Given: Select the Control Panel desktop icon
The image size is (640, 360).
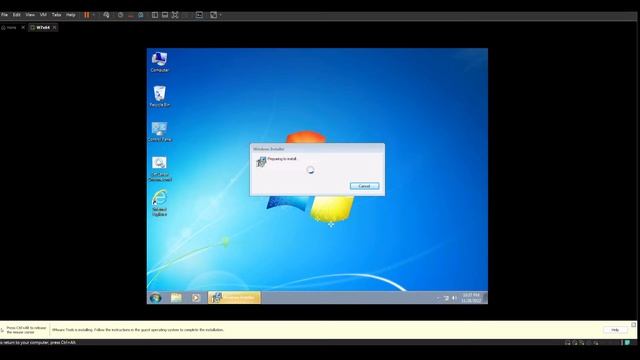Looking at the screenshot, I should click(x=159, y=131).
